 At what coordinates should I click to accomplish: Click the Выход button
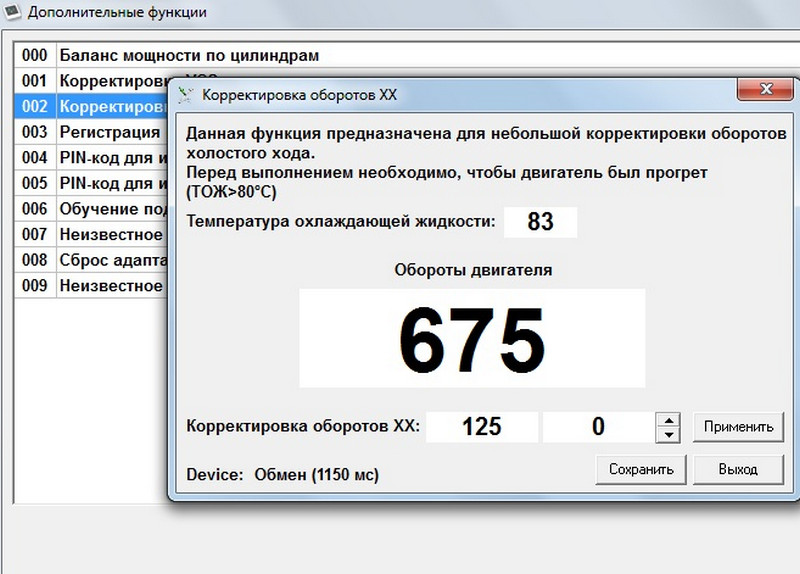pyautogui.click(x=738, y=468)
